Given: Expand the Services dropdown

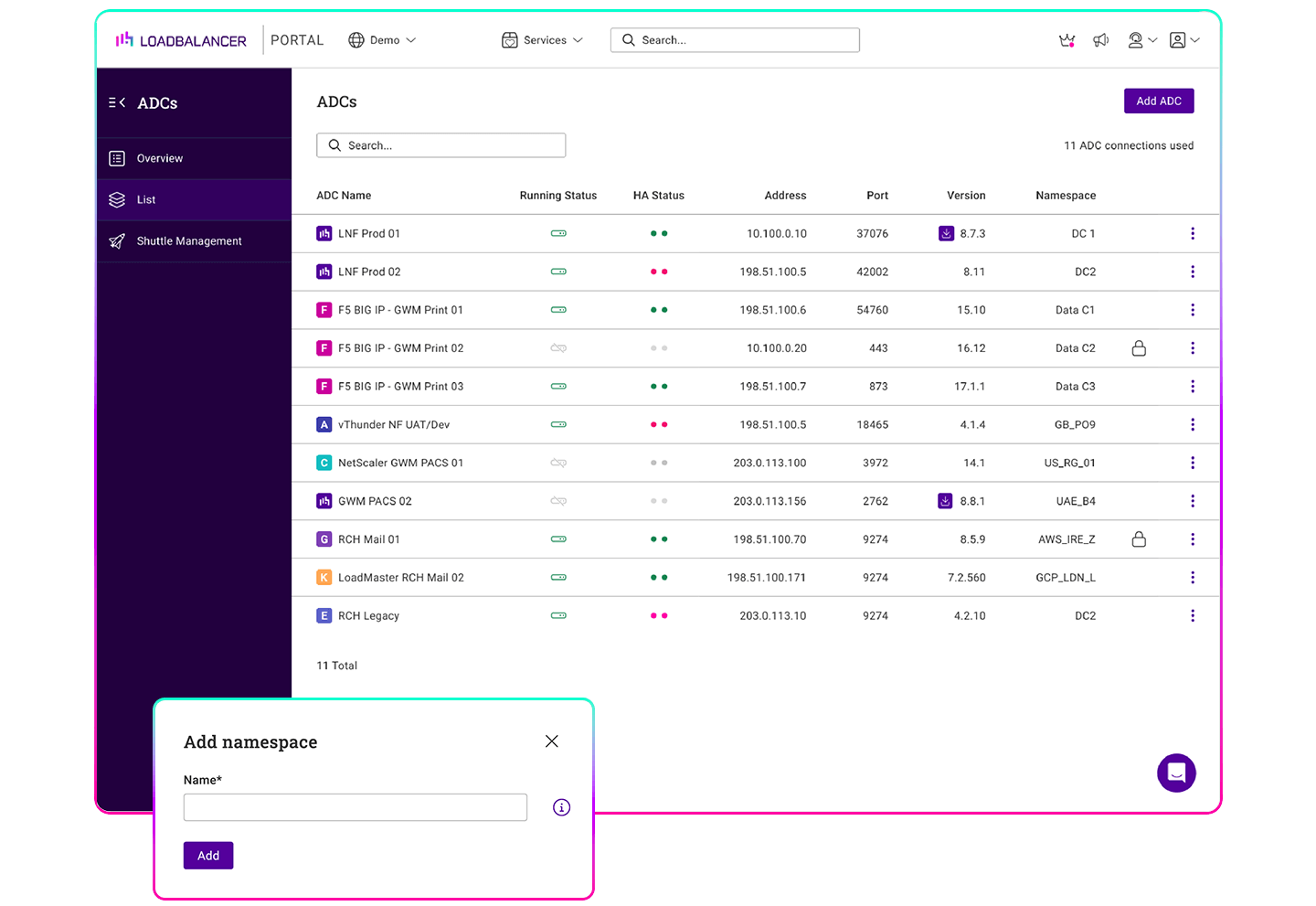Looking at the screenshot, I should coord(542,40).
